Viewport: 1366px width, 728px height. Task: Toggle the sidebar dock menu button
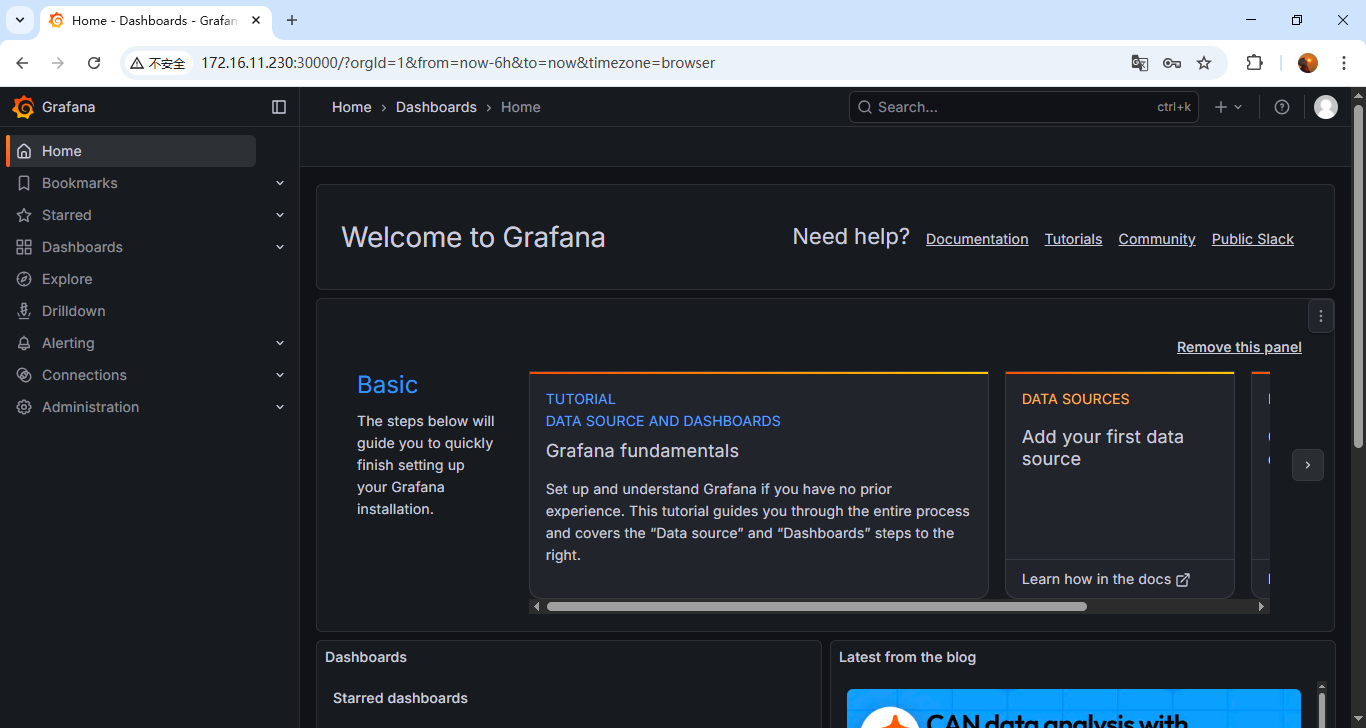coord(279,107)
